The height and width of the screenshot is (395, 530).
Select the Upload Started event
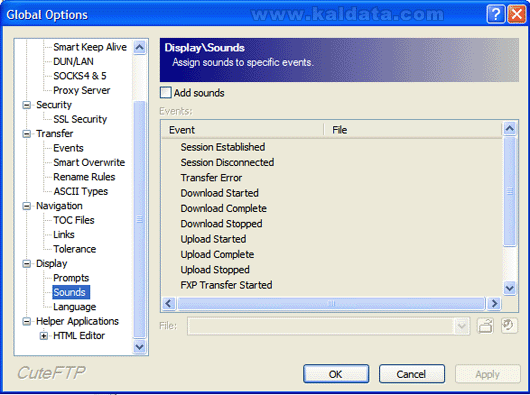click(213, 239)
